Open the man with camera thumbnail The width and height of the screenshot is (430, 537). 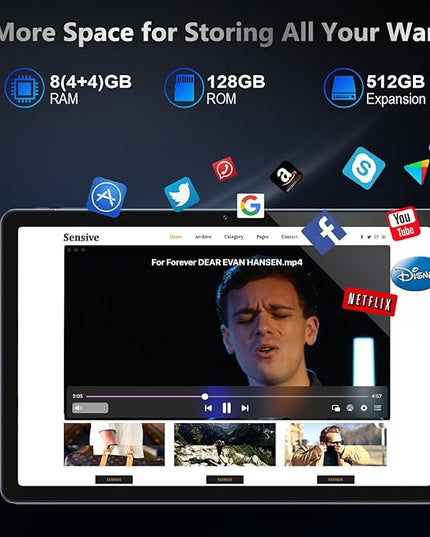[x=335, y=445]
